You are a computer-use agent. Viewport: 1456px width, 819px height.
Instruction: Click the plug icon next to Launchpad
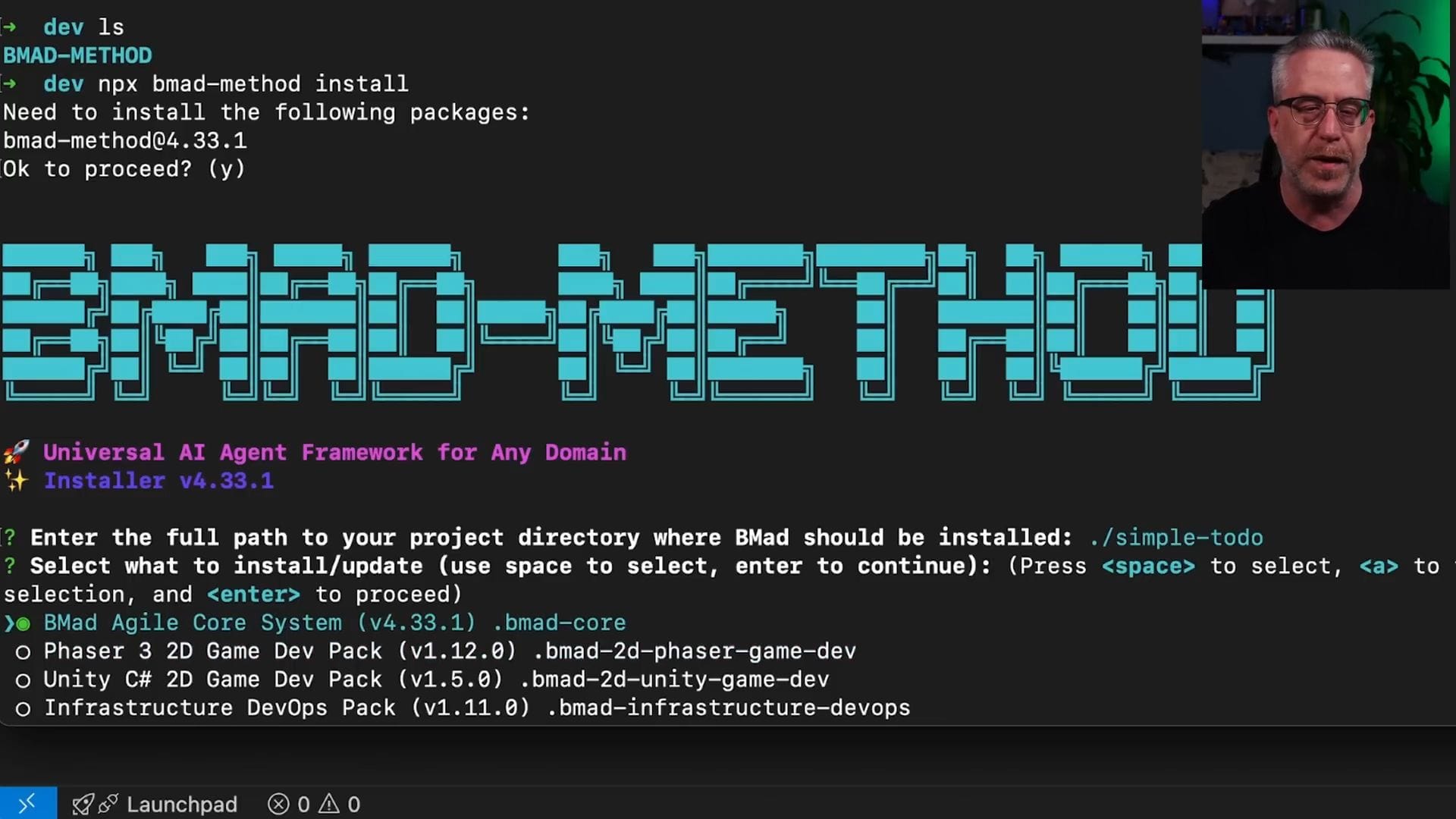pos(108,803)
